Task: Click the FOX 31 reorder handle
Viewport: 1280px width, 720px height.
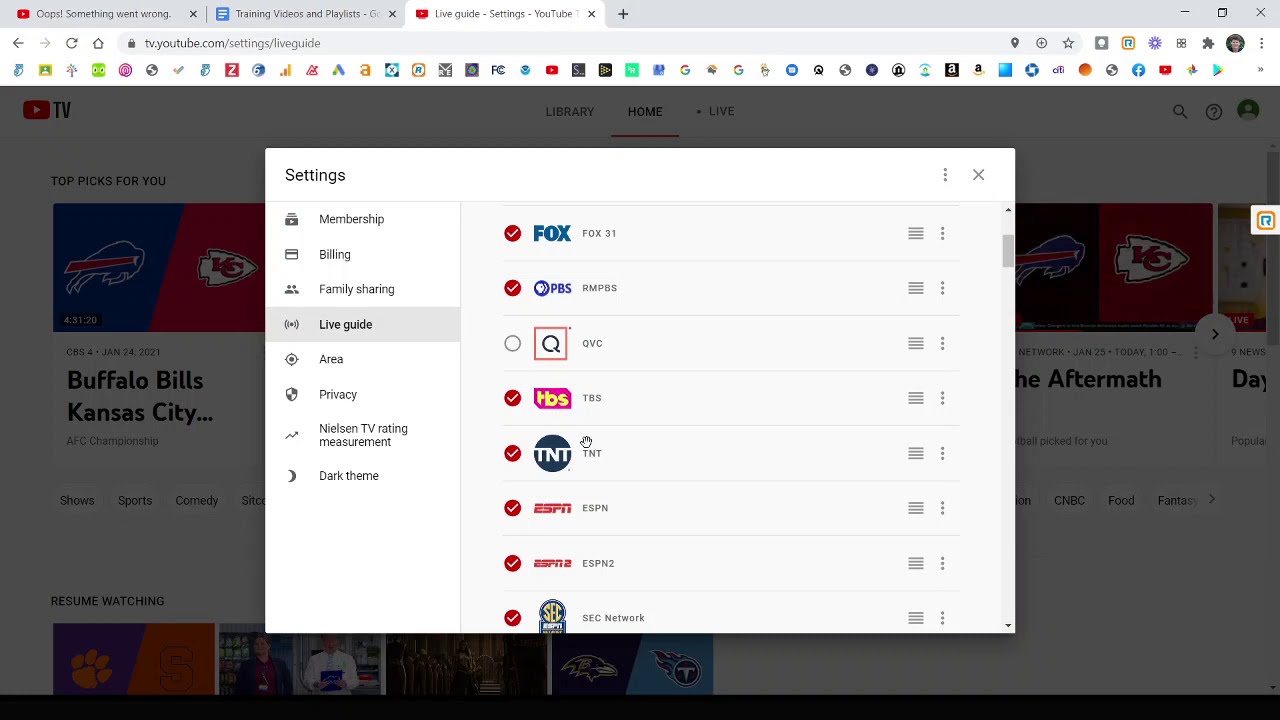Action: [x=916, y=233]
